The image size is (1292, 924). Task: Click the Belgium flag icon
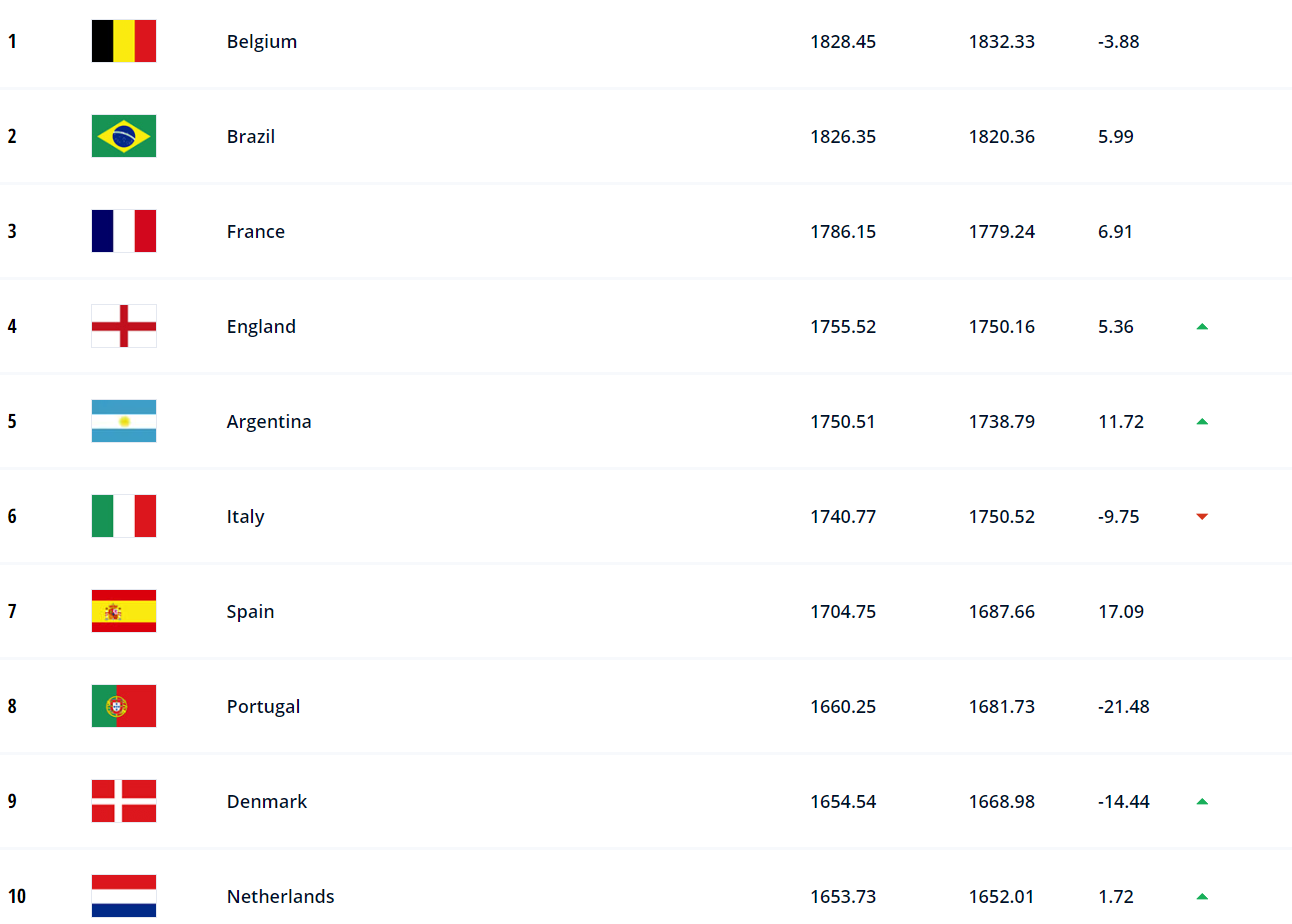tap(124, 41)
